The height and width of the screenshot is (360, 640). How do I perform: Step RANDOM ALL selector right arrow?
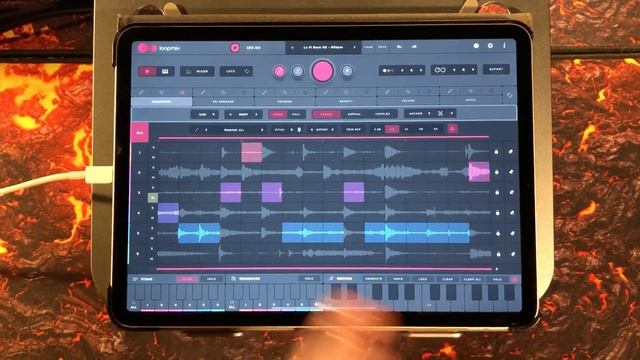pyautogui.click(x=262, y=130)
